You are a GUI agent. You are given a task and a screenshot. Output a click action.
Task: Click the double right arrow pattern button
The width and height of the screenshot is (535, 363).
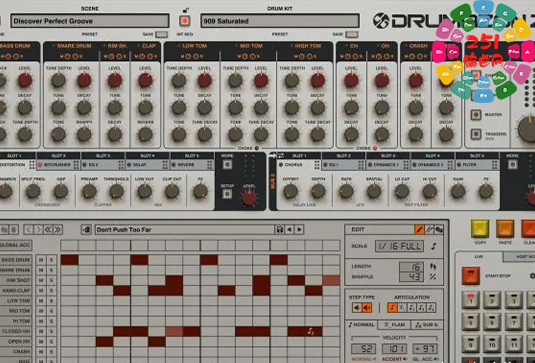[58, 230]
